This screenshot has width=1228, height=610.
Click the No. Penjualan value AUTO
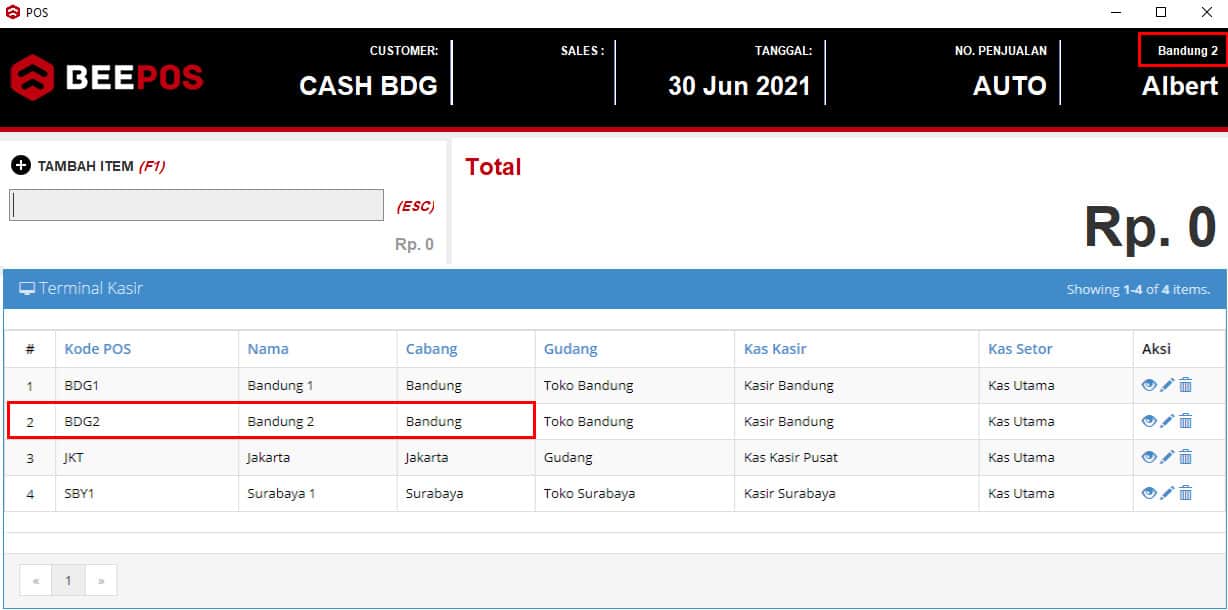pyautogui.click(x=1010, y=86)
